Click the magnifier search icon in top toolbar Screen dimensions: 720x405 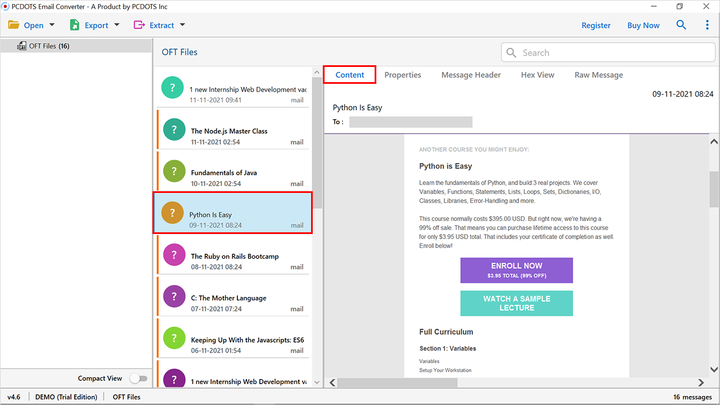click(x=681, y=24)
